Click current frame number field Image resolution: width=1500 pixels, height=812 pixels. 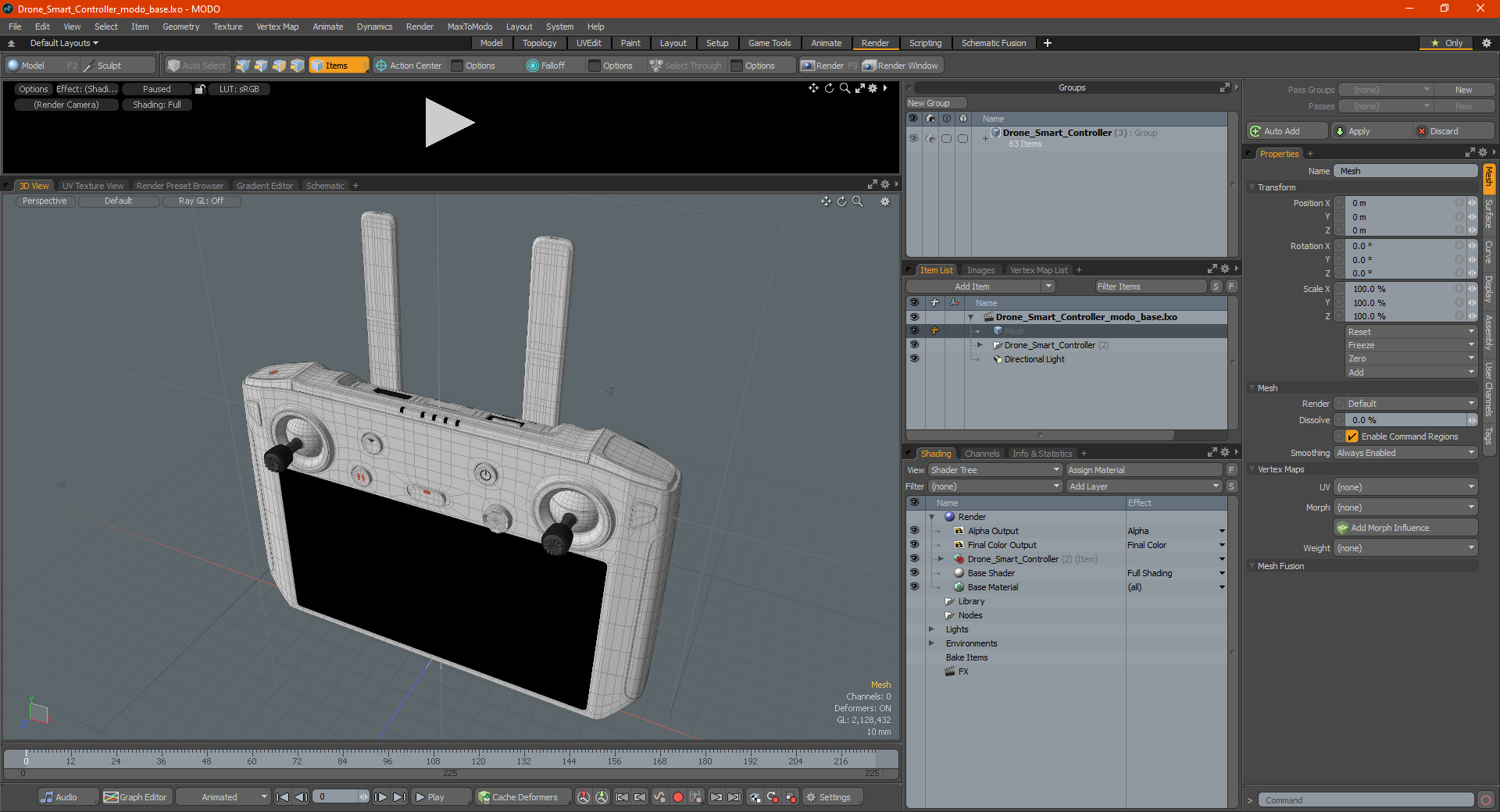click(x=336, y=797)
